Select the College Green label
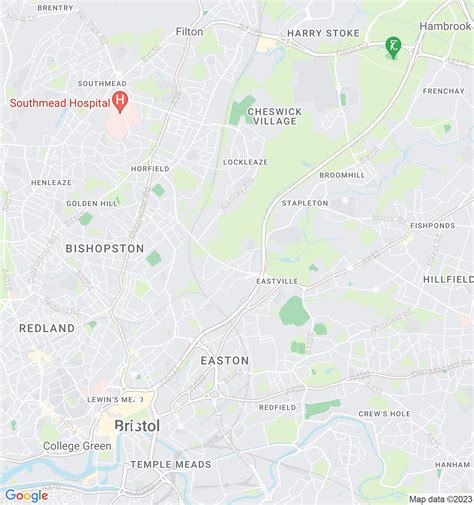This screenshot has height=505, width=474. tap(77, 446)
